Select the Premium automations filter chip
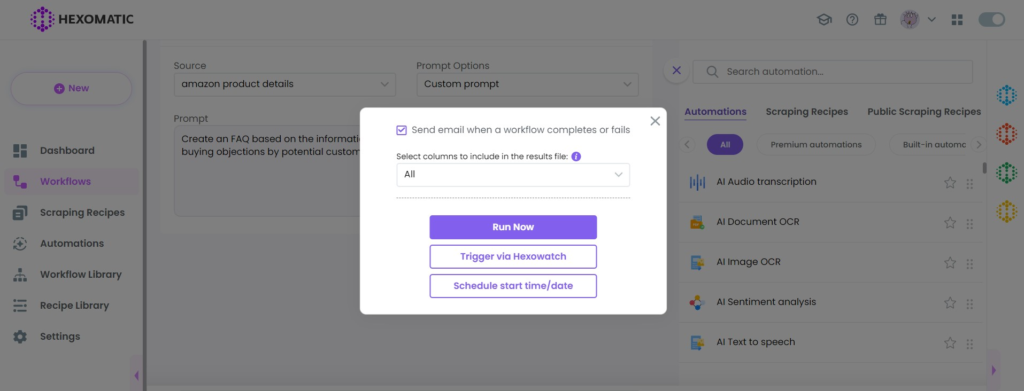 click(x=816, y=144)
